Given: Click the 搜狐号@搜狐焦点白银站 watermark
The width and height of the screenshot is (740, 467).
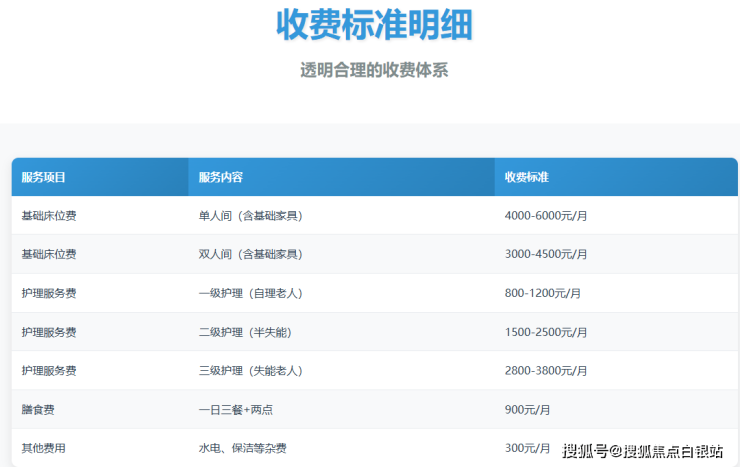Looking at the screenshot, I should click(641, 450).
